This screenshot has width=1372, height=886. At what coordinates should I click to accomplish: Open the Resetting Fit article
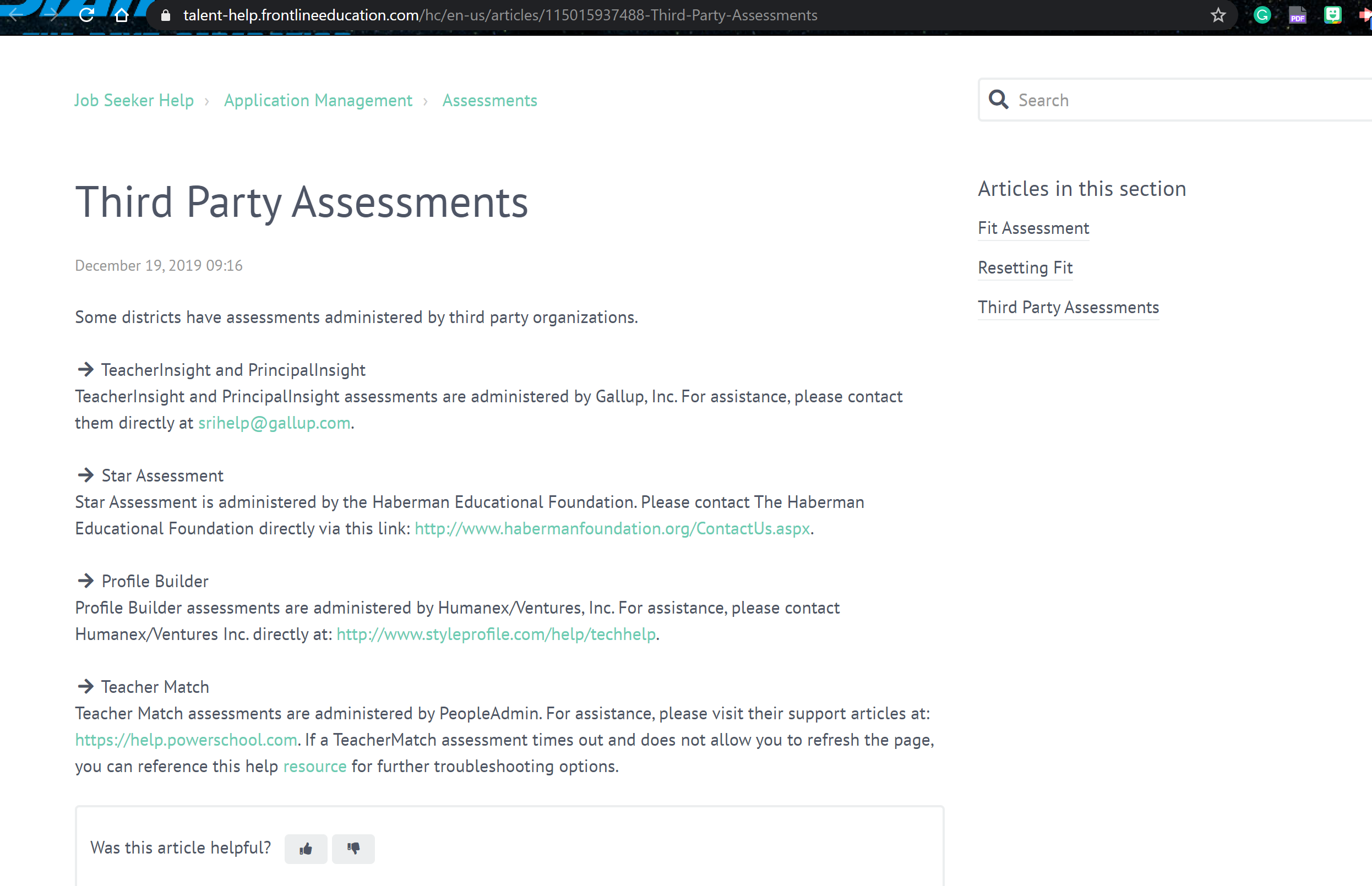pos(1025,267)
